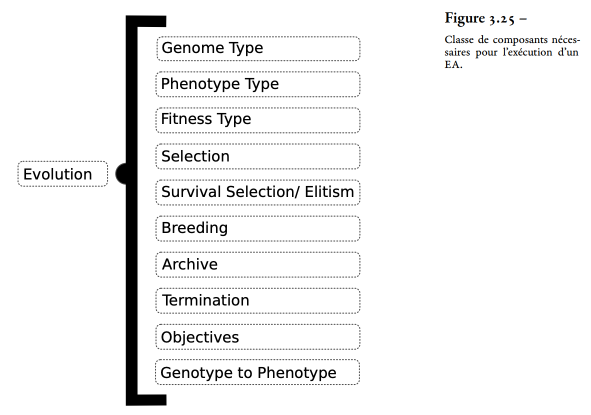Viewport: 591px width, 415px height.
Task: Click the word Phenotype in the bottom box
Action: point(297,373)
